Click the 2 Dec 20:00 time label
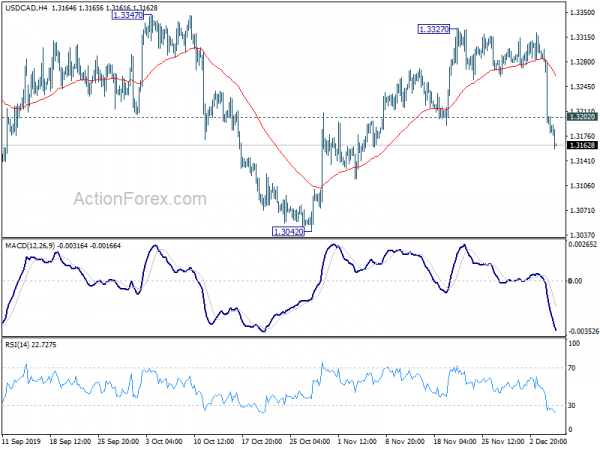Screen dimensions: 600x450 point(548,441)
